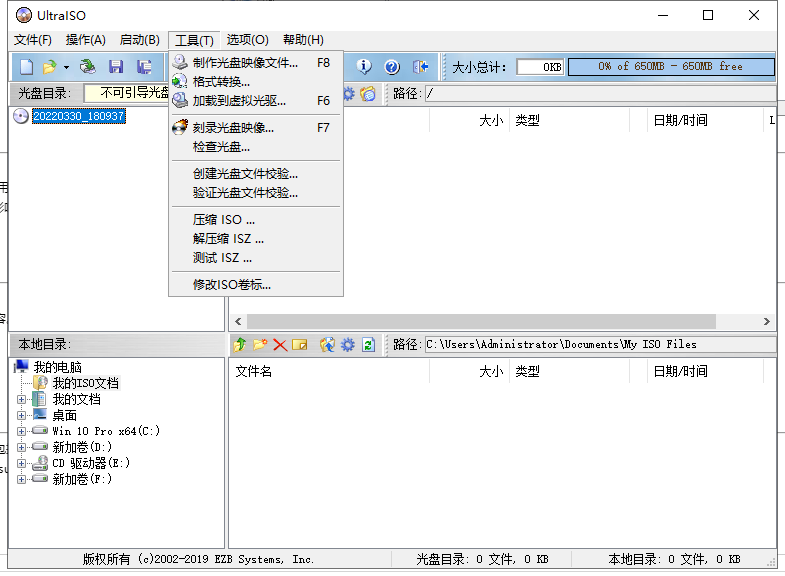Sort disc list by 类型 column header

point(569,120)
